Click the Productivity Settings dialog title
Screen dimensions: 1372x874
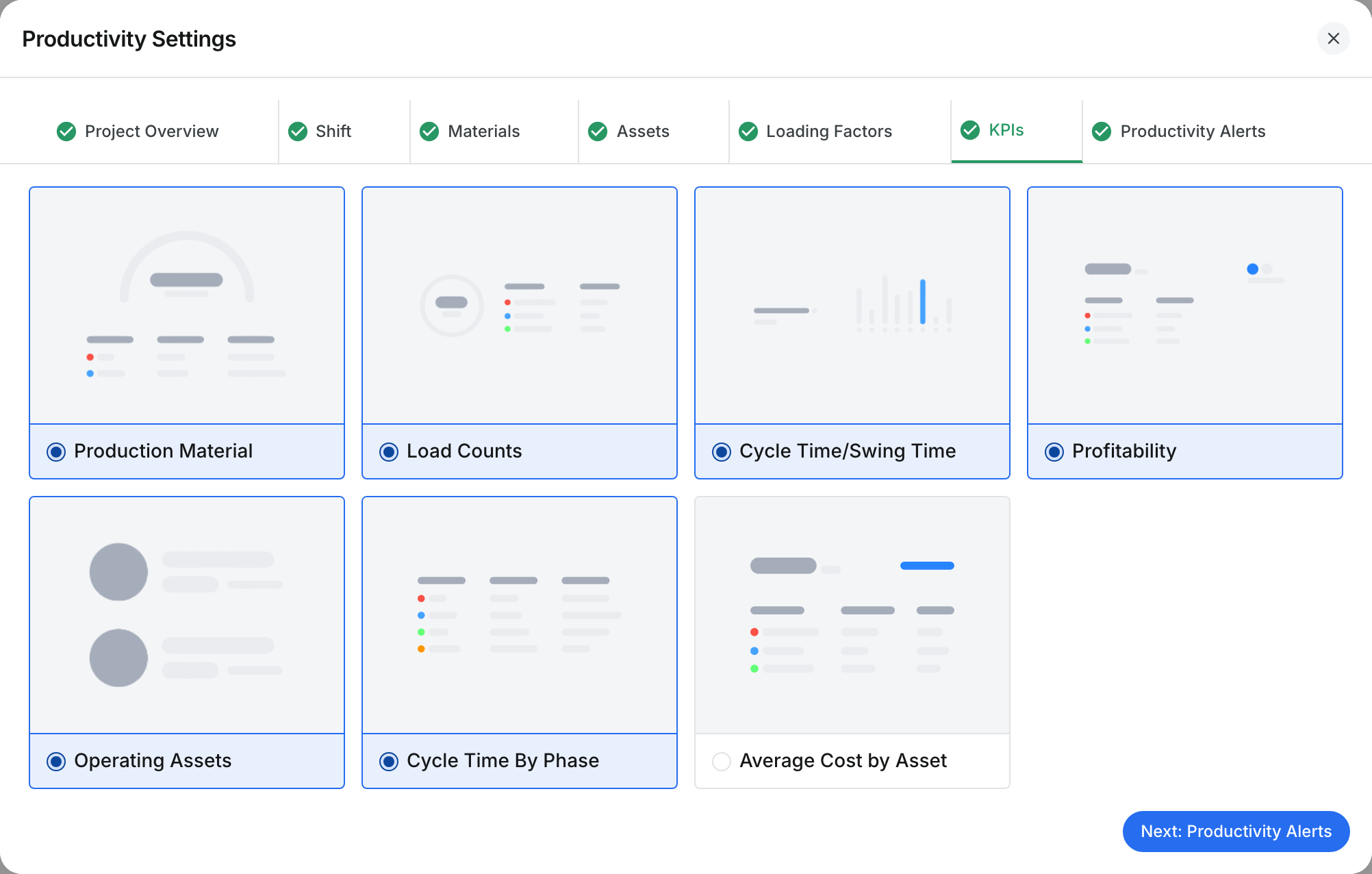pos(129,39)
